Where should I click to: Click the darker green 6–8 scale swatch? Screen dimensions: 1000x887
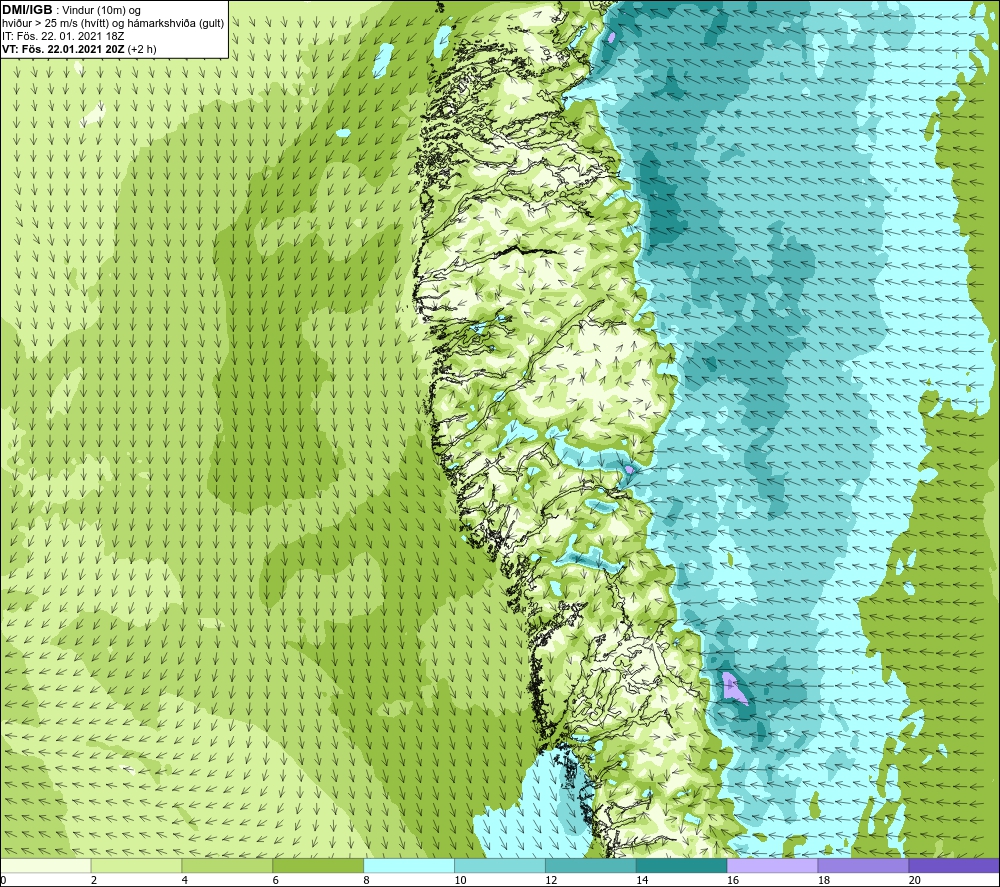coord(318,866)
